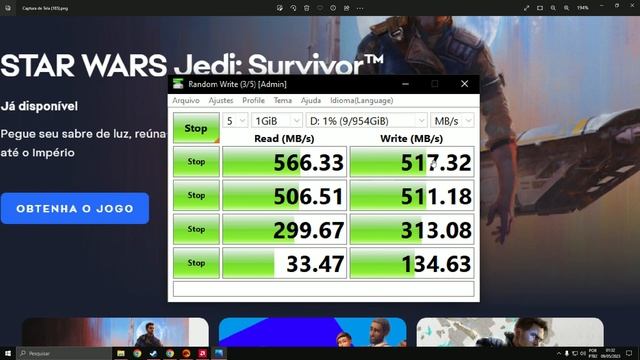Image resolution: width=640 pixels, height=360 pixels.
Task: Open the 1GiB test size dropdown
Action: click(277, 121)
